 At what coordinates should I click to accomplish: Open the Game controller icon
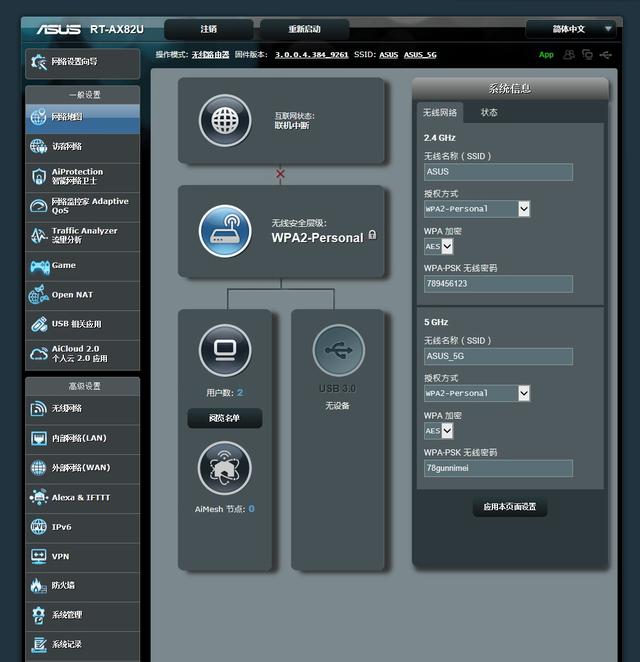pyautogui.click(x=40, y=267)
